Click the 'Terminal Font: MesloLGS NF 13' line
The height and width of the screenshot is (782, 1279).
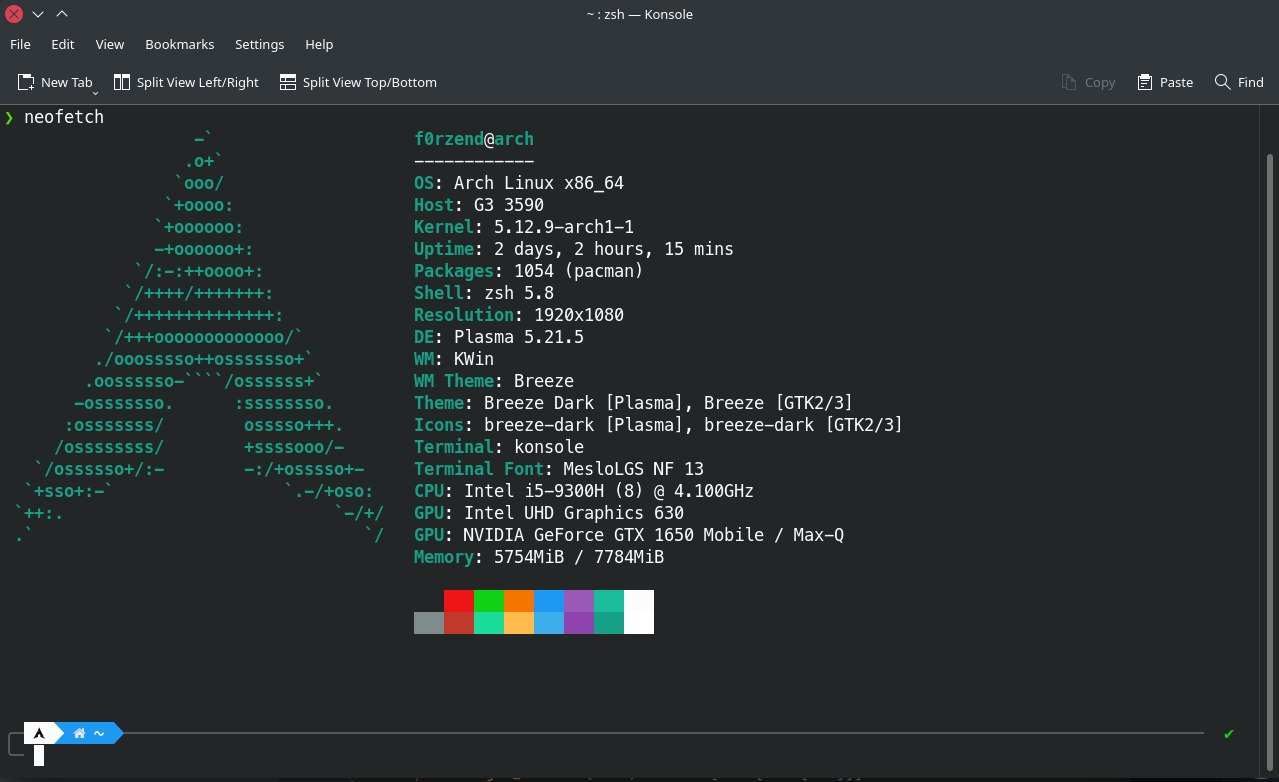[x=559, y=469]
